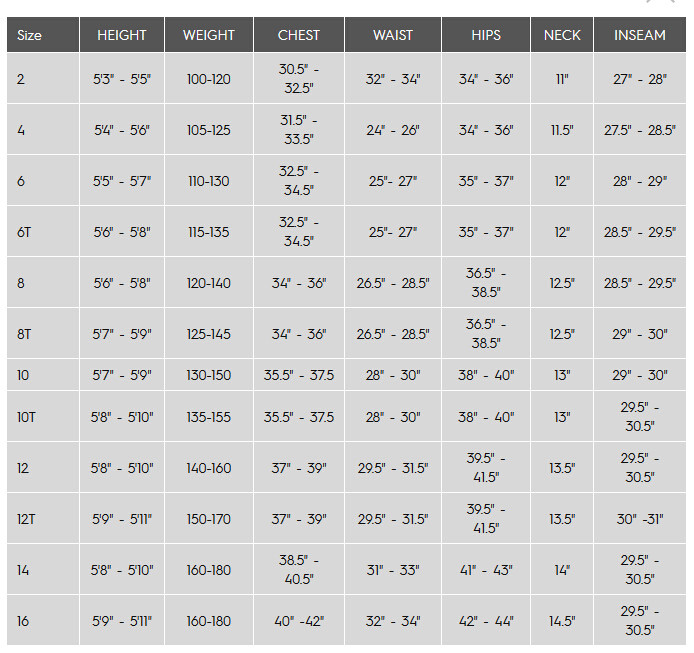The height and width of the screenshot is (653, 694).
Task: Select the 30" - 31" inseam cell
Action: (x=640, y=519)
